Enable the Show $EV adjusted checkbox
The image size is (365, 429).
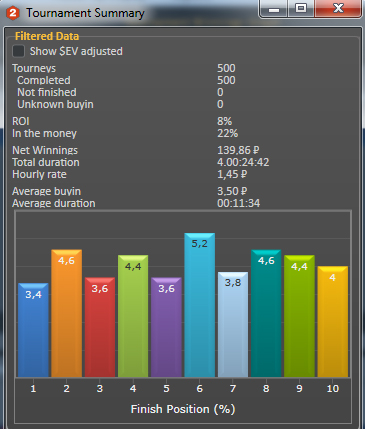(x=18, y=51)
